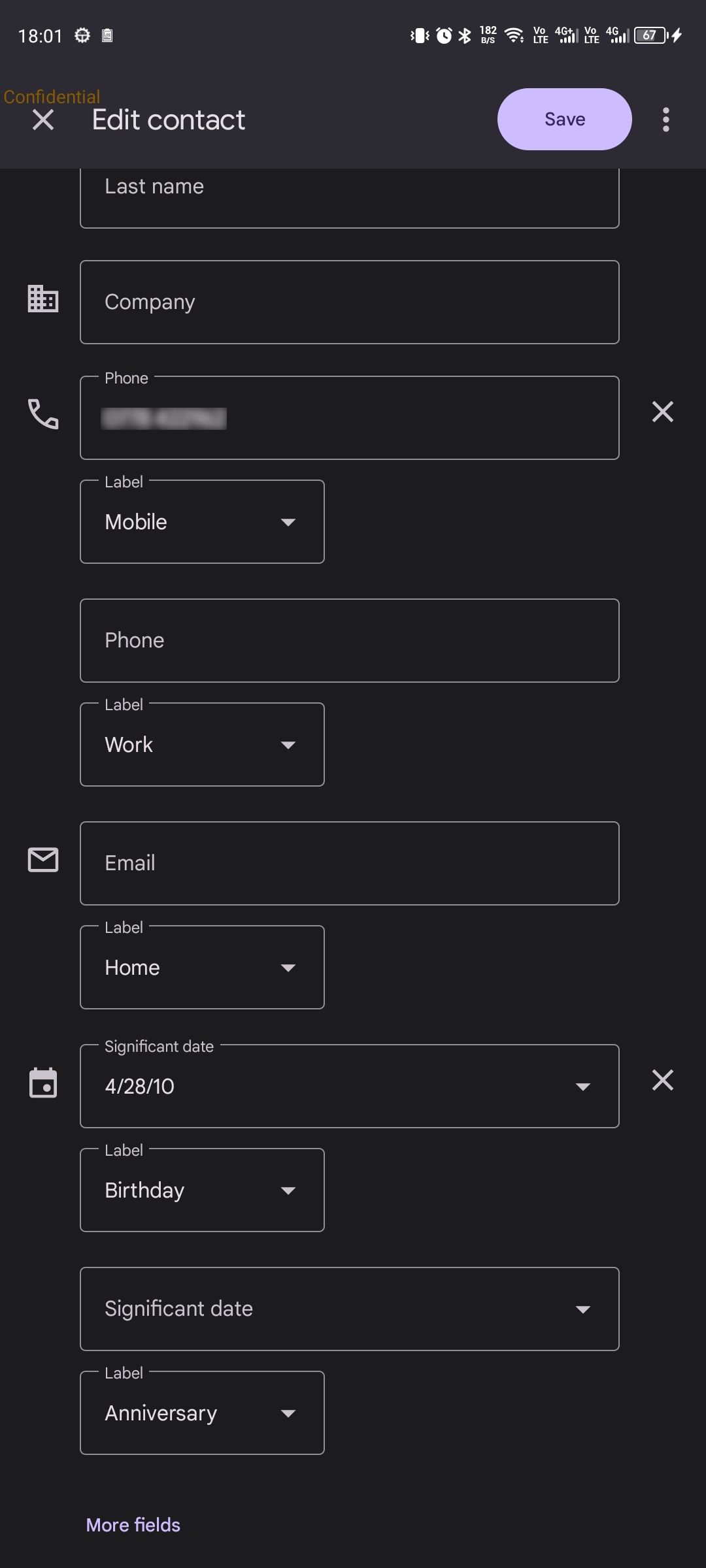Viewport: 706px width, 1568px height.
Task: Click the More fields link
Action: [133, 1525]
